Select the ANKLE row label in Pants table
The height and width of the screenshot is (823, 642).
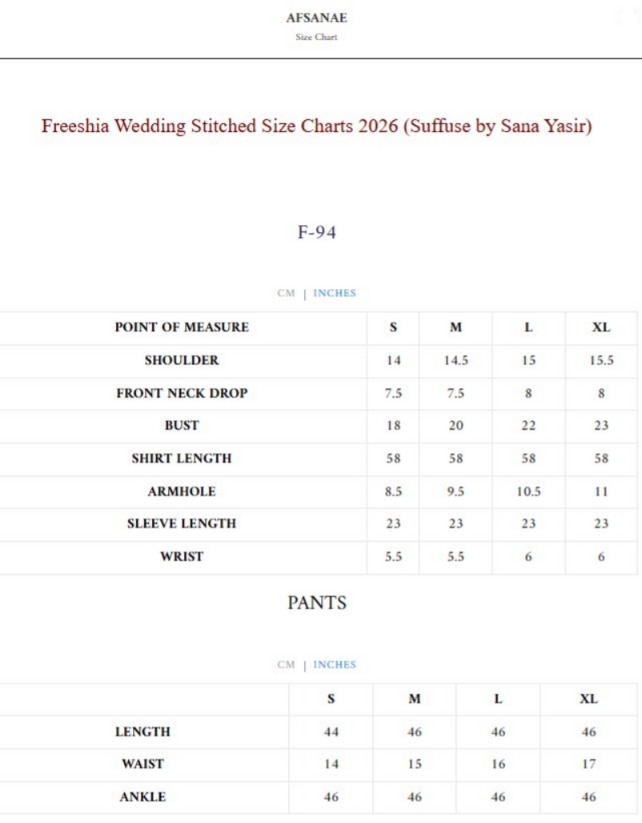[143, 797]
